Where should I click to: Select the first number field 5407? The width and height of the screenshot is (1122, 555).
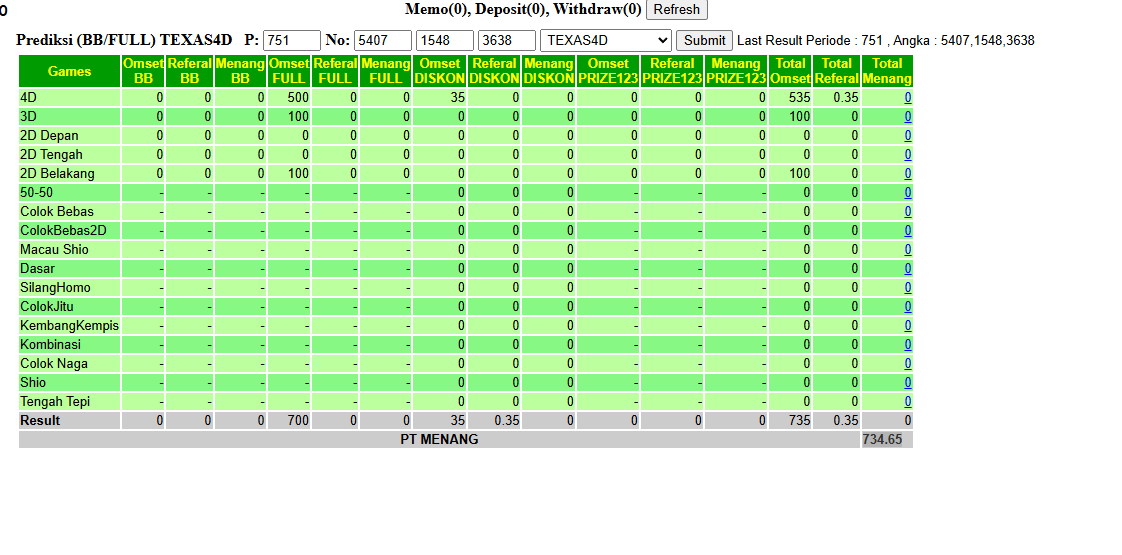click(383, 41)
